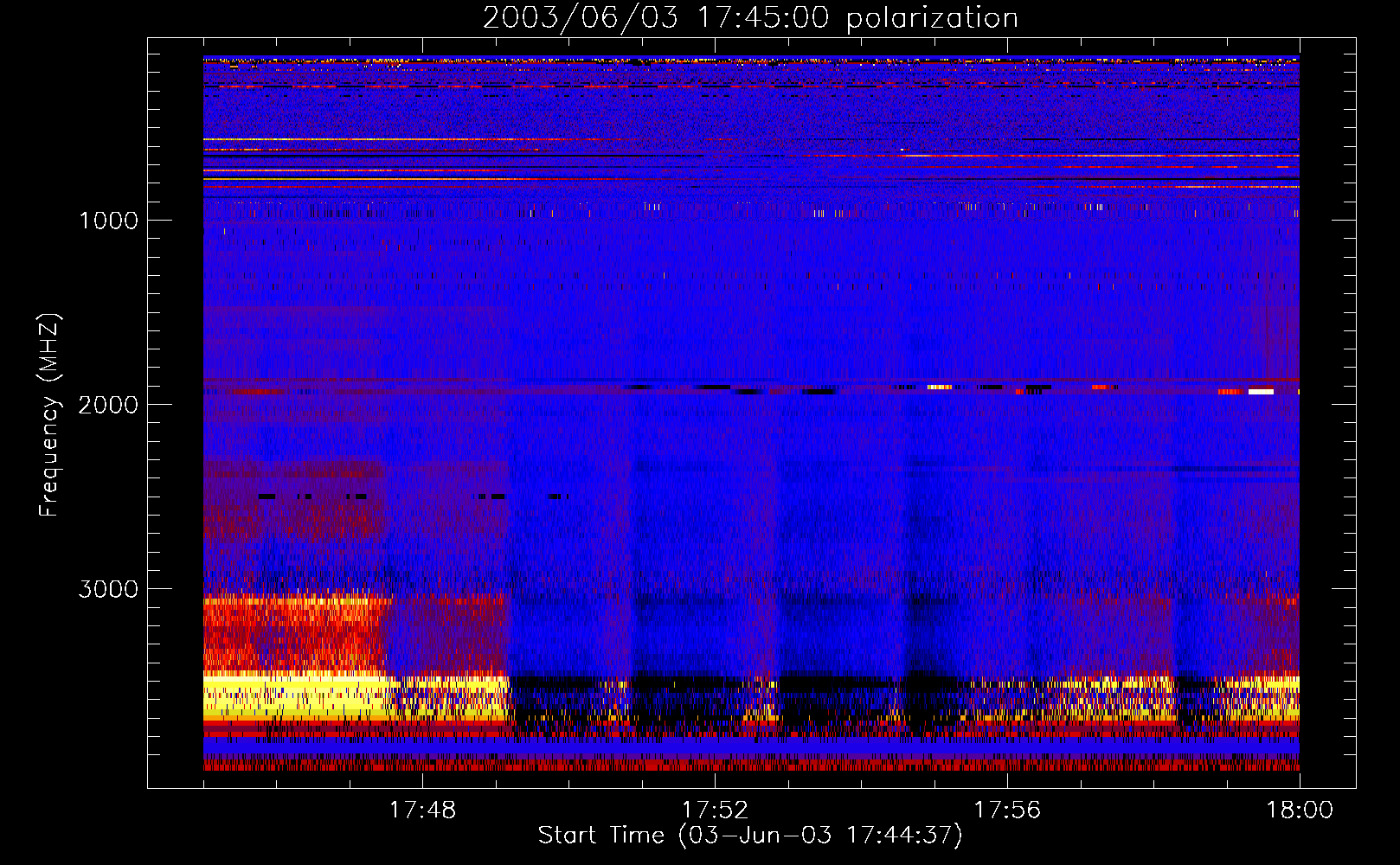Click the 'Start Time (03-Jun-03 17:44:37)' label

[x=750, y=836]
